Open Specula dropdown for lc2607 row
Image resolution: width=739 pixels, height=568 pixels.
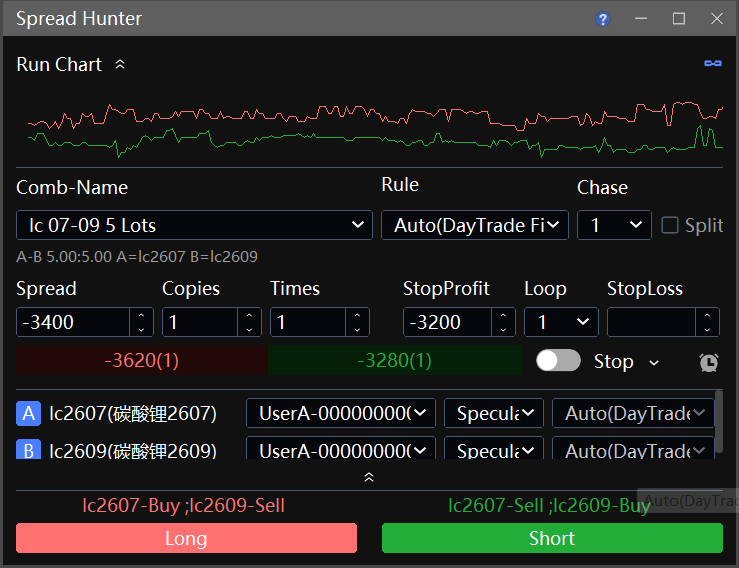[x=494, y=413]
